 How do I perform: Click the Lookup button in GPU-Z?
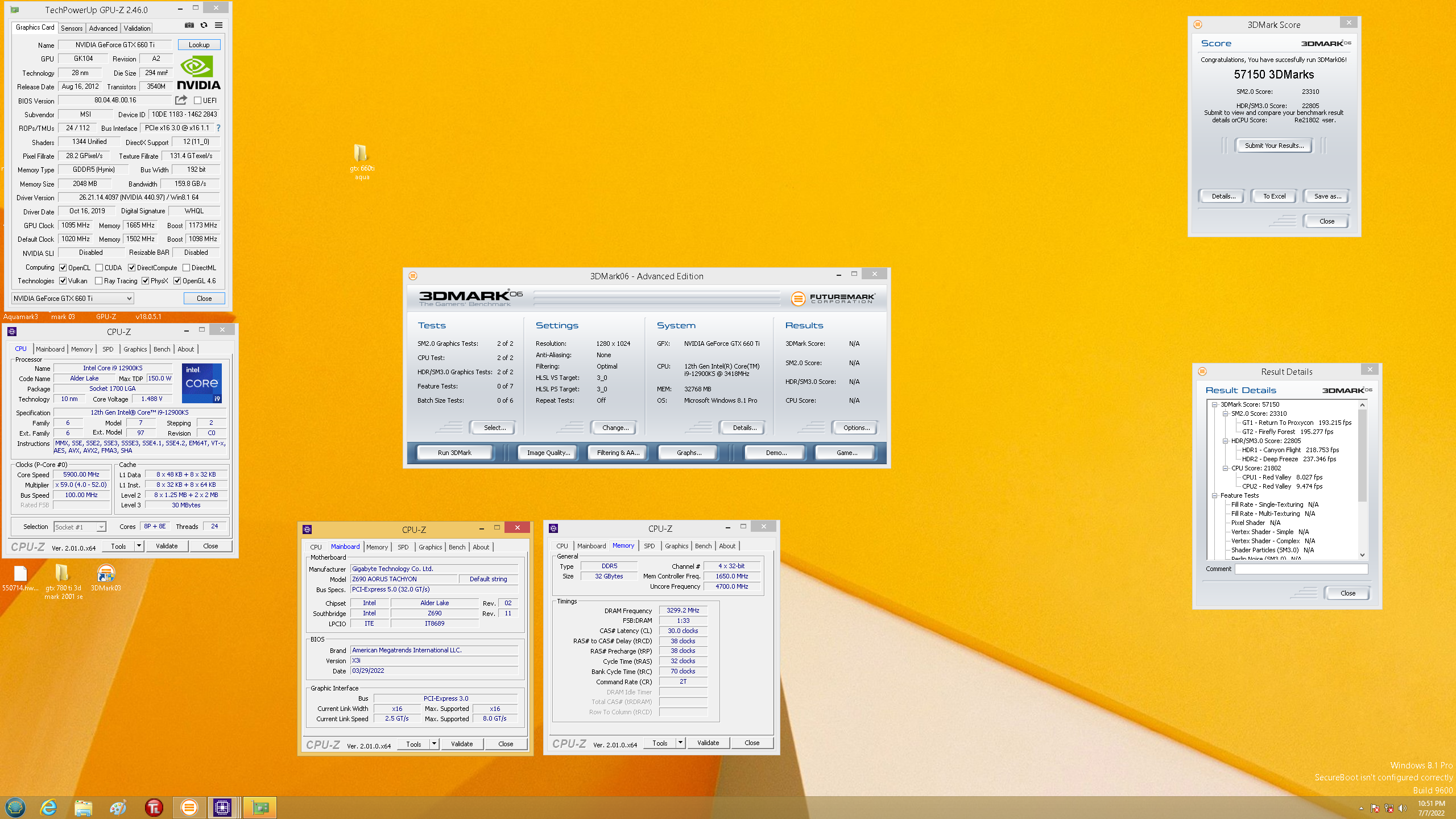tap(199, 44)
